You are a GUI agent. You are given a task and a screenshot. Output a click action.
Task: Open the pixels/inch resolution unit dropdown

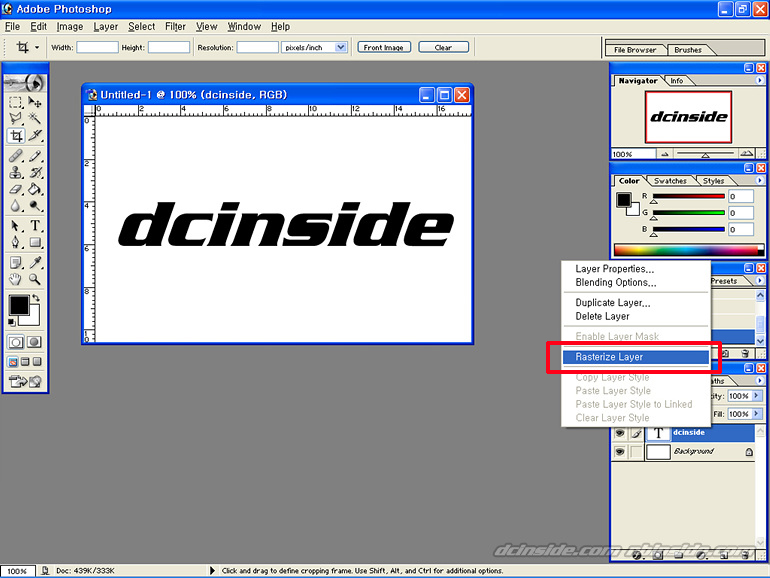[x=340, y=47]
